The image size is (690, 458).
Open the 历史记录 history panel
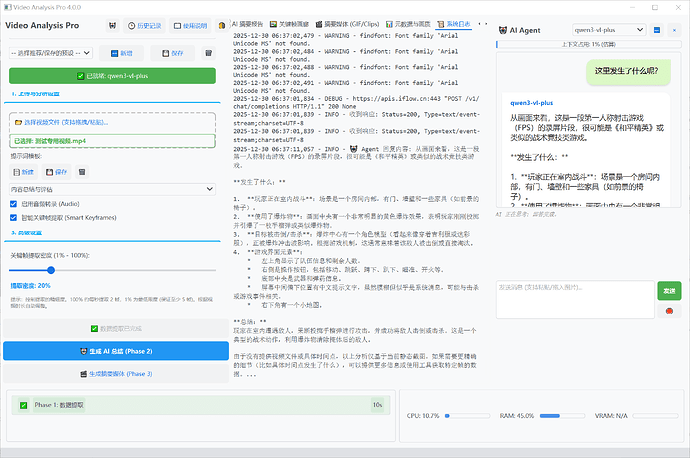pyautogui.click(x=144, y=26)
